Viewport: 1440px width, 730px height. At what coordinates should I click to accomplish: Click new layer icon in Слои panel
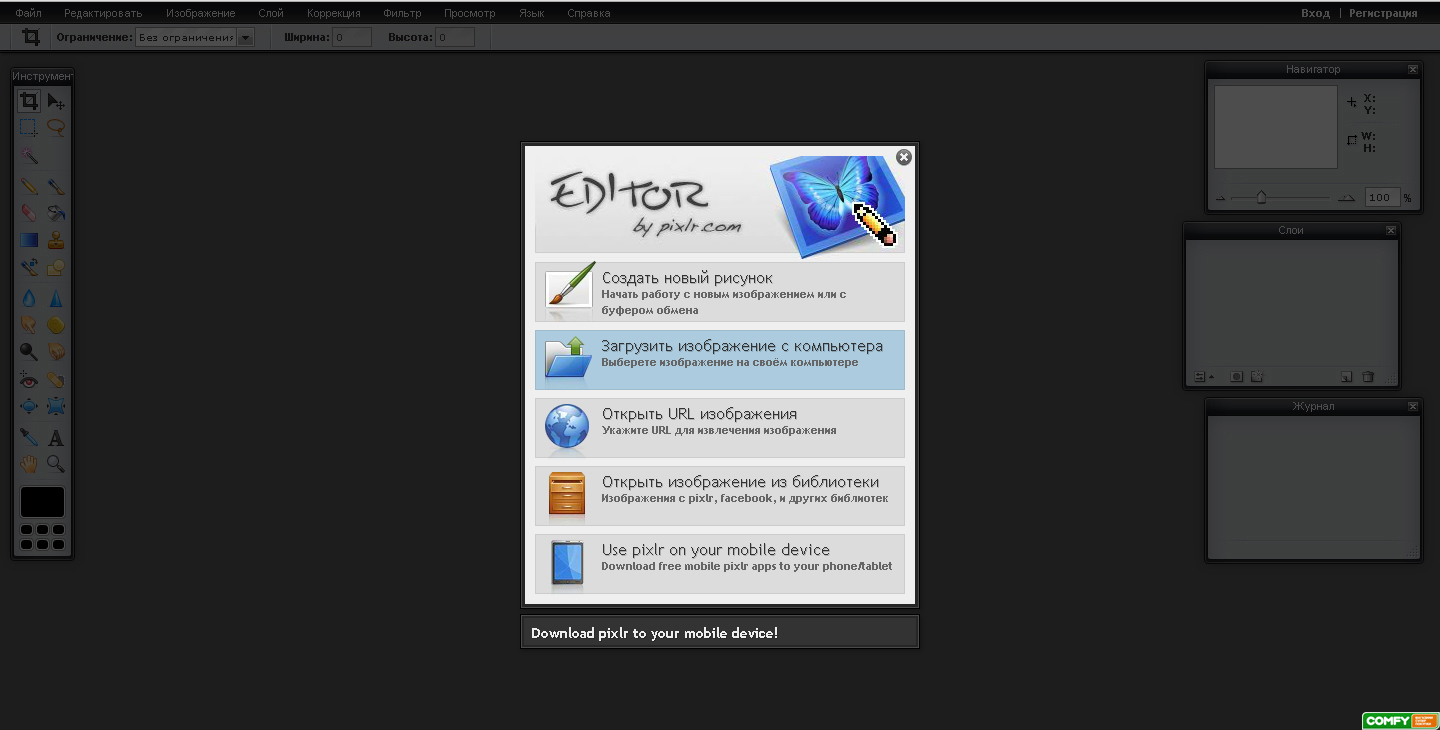point(1346,376)
